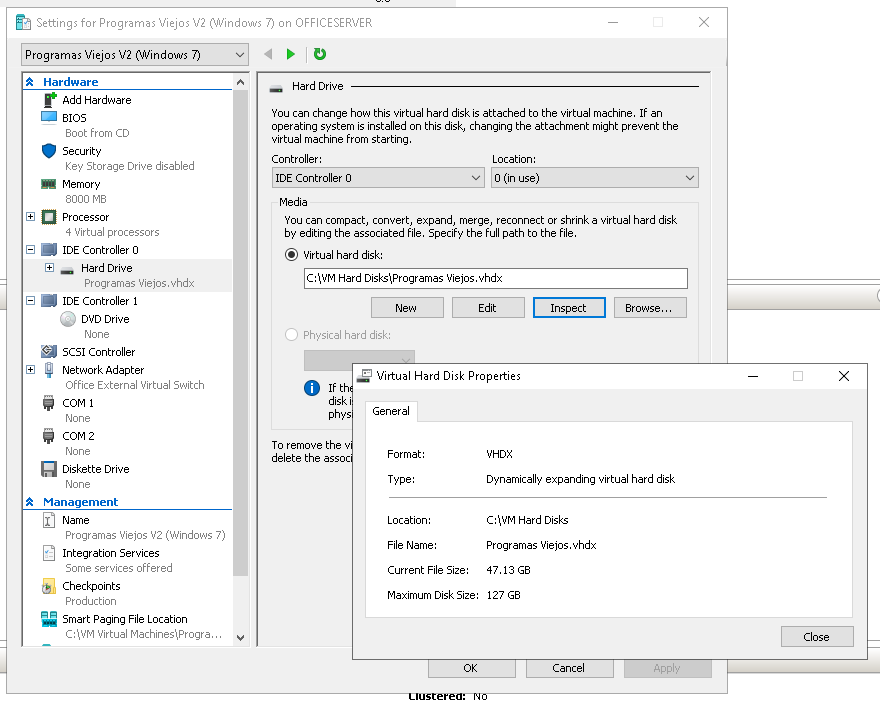Click the Browse button for the virtual disk

point(650,307)
